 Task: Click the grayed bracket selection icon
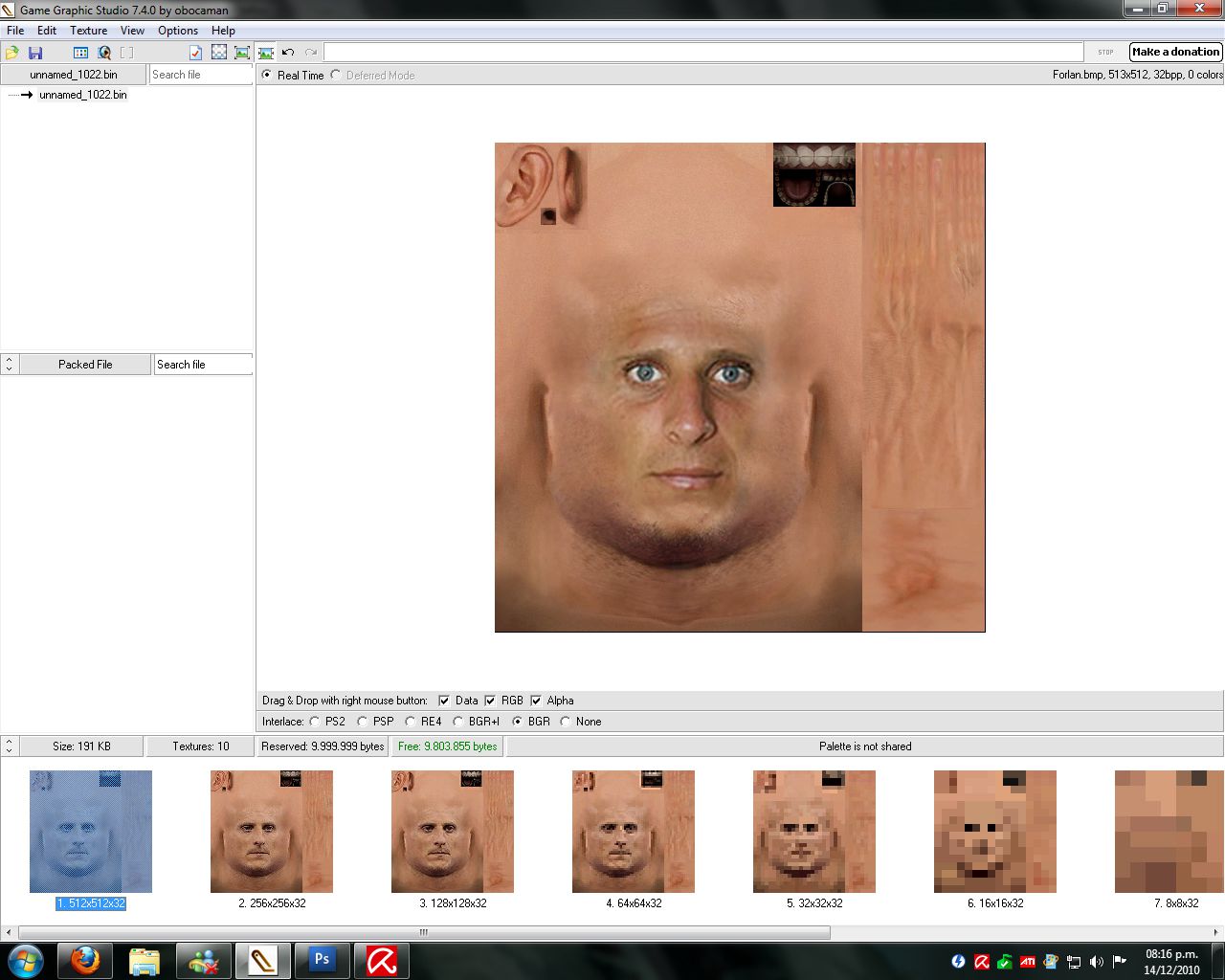(126, 53)
